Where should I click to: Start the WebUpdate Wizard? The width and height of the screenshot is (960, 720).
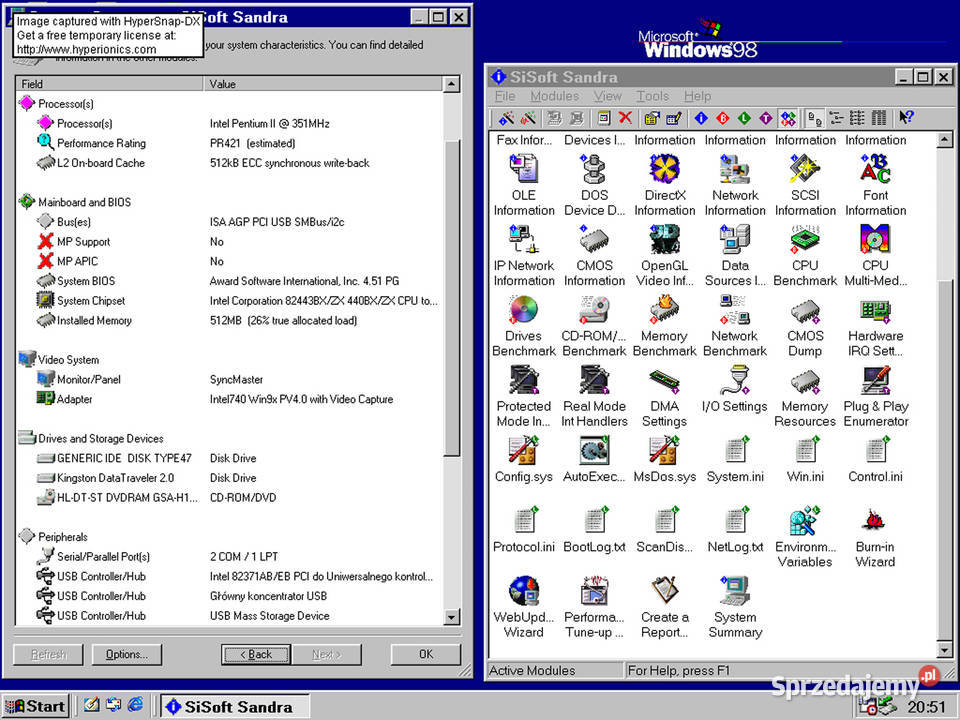coord(523,608)
